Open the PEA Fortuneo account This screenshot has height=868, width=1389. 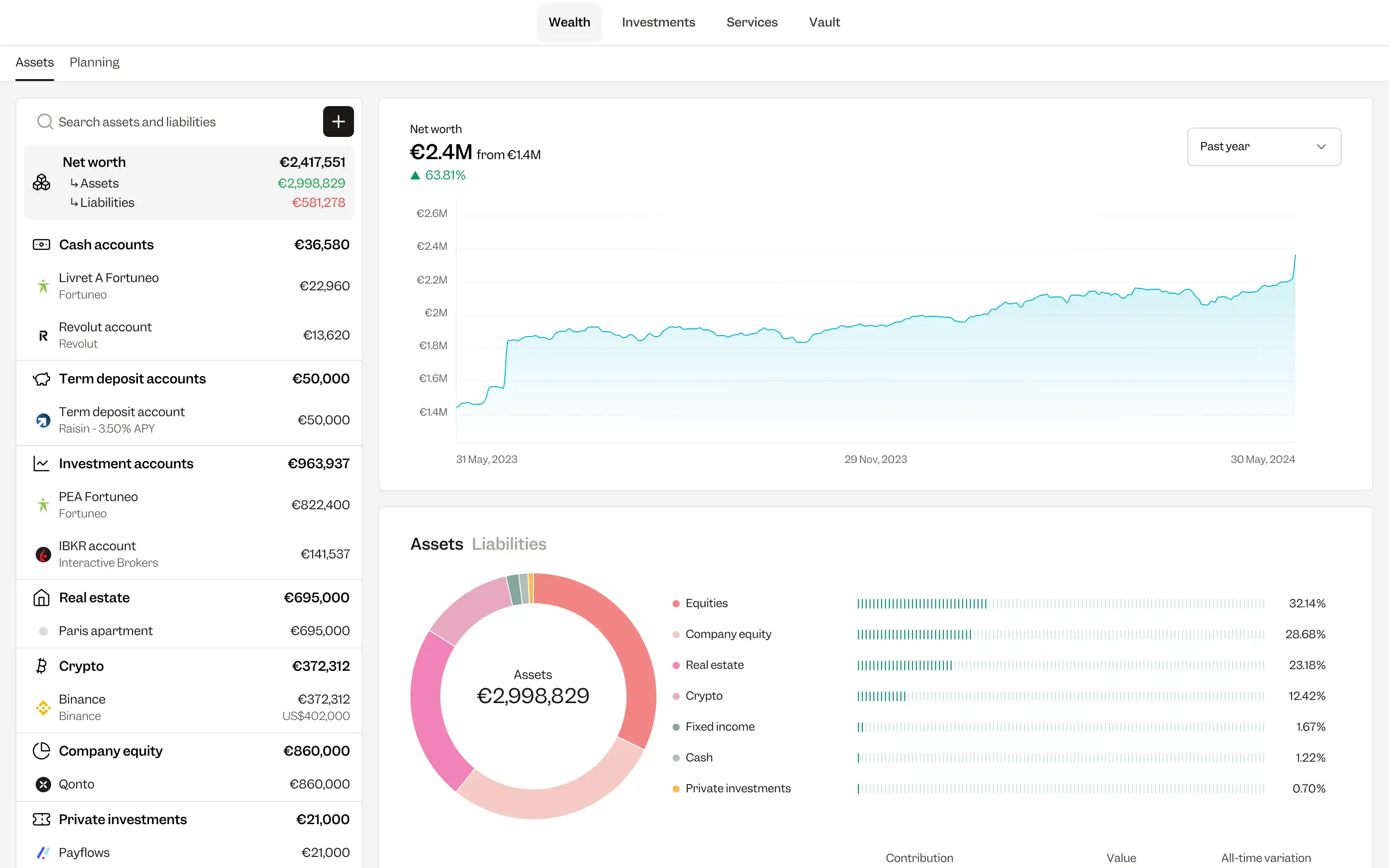click(189, 505)
